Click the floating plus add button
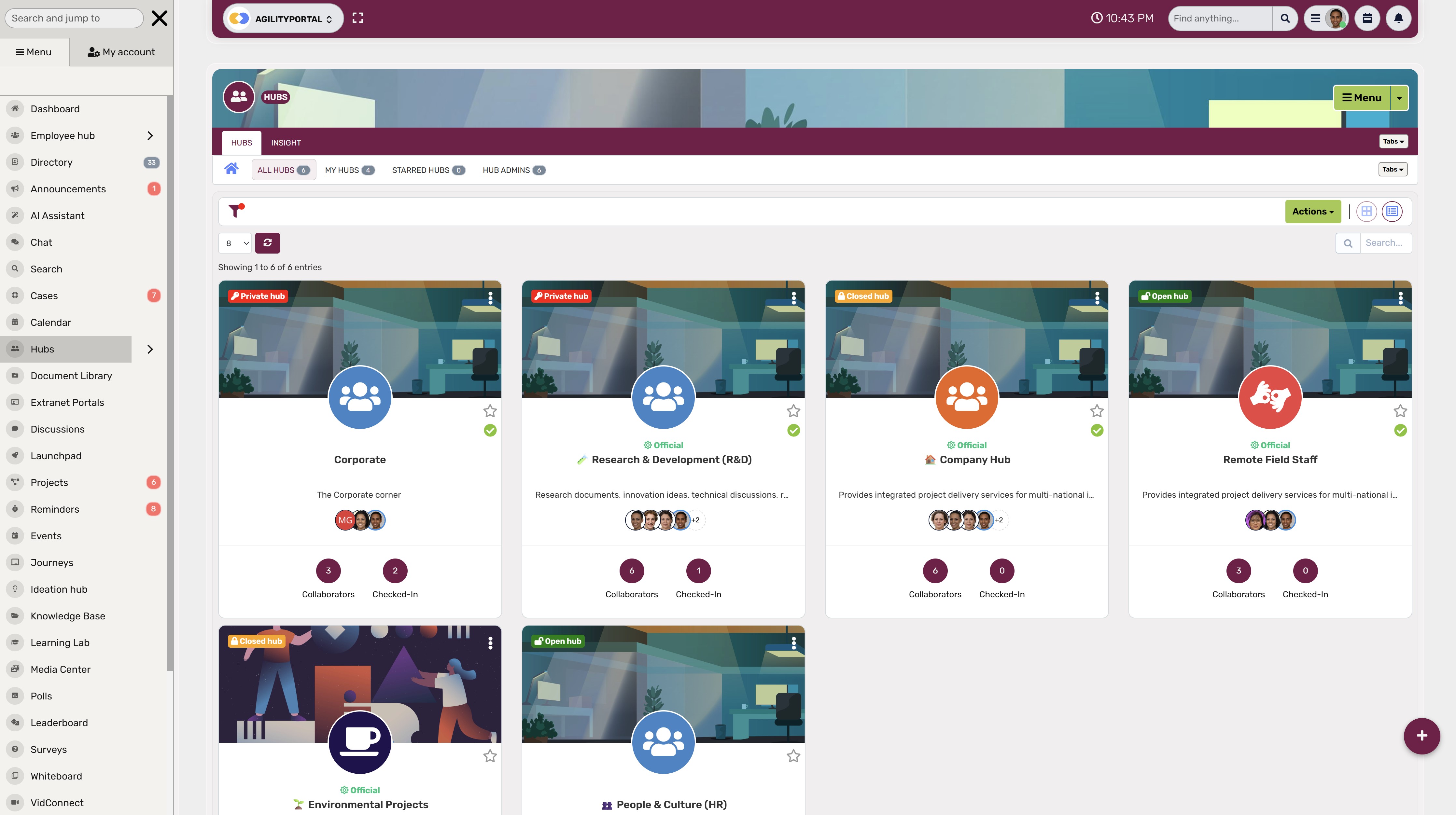The height and width of the screenshot is (815, 1456). point(1421,736)
